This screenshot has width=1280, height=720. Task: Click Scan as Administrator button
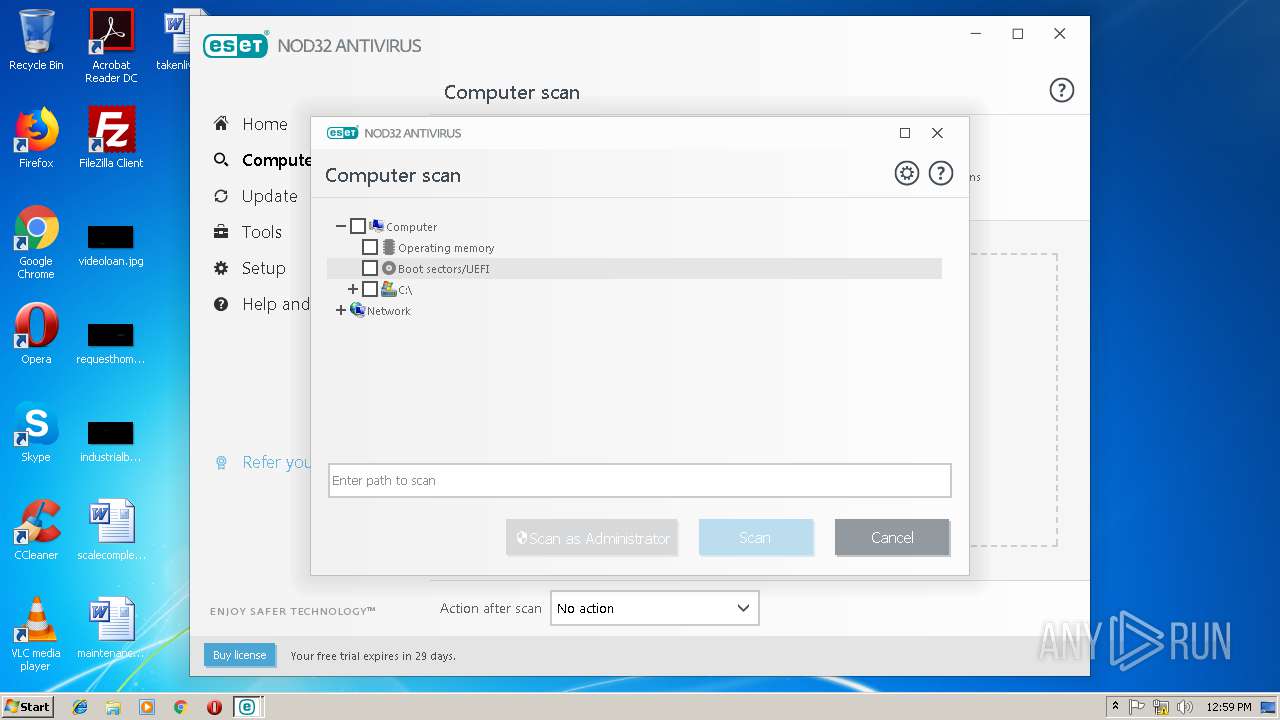(x=592, y=538)
